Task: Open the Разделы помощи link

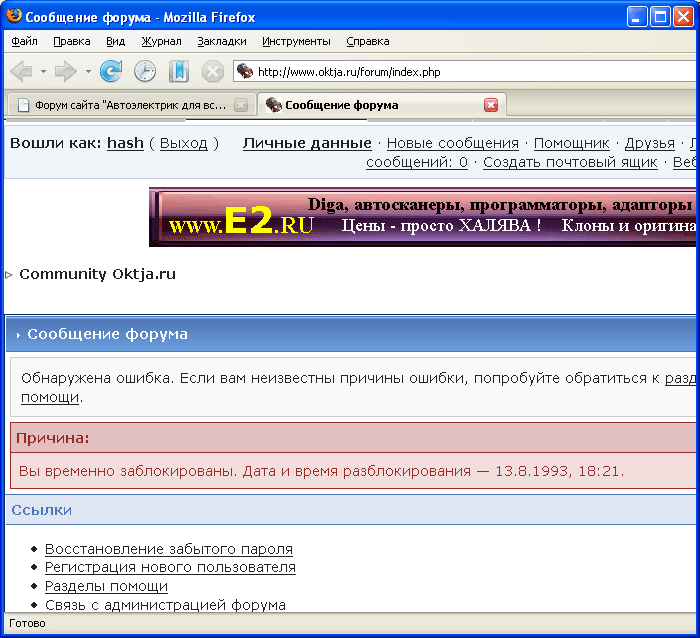Action: (x=106, y=586)
